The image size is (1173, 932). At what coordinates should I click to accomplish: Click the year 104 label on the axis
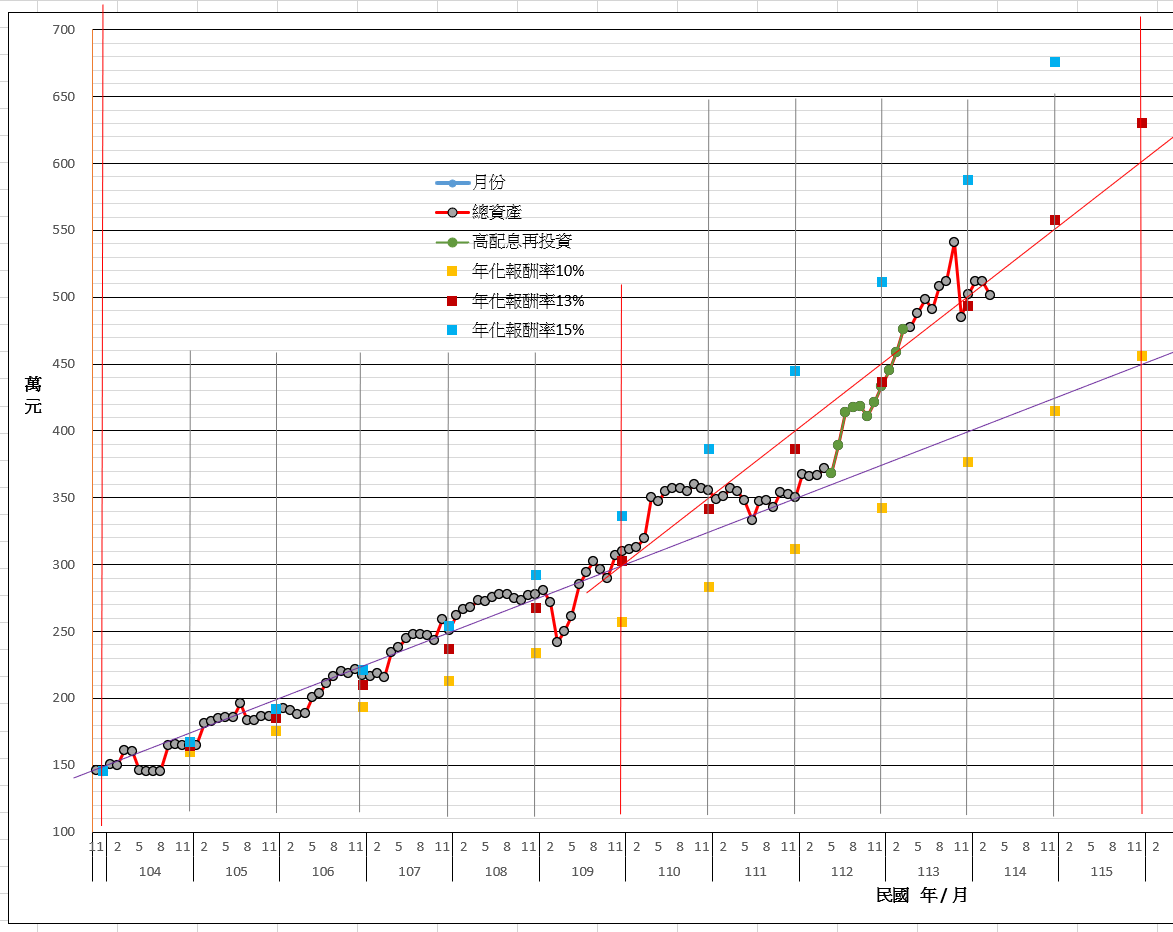[x=150, y=872]
